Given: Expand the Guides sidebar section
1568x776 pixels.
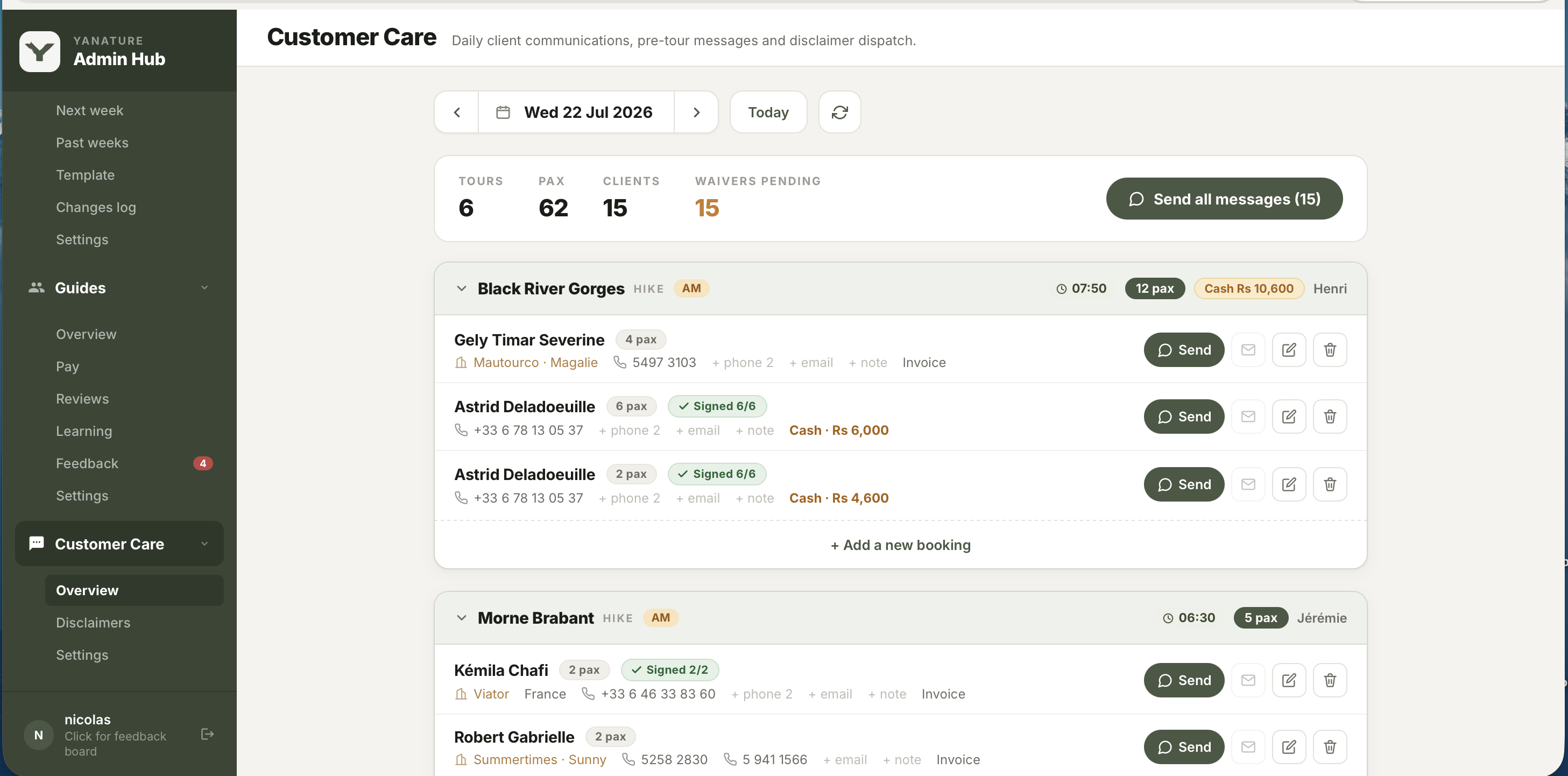Looking at the screenshot, I should tap(119, 288).
